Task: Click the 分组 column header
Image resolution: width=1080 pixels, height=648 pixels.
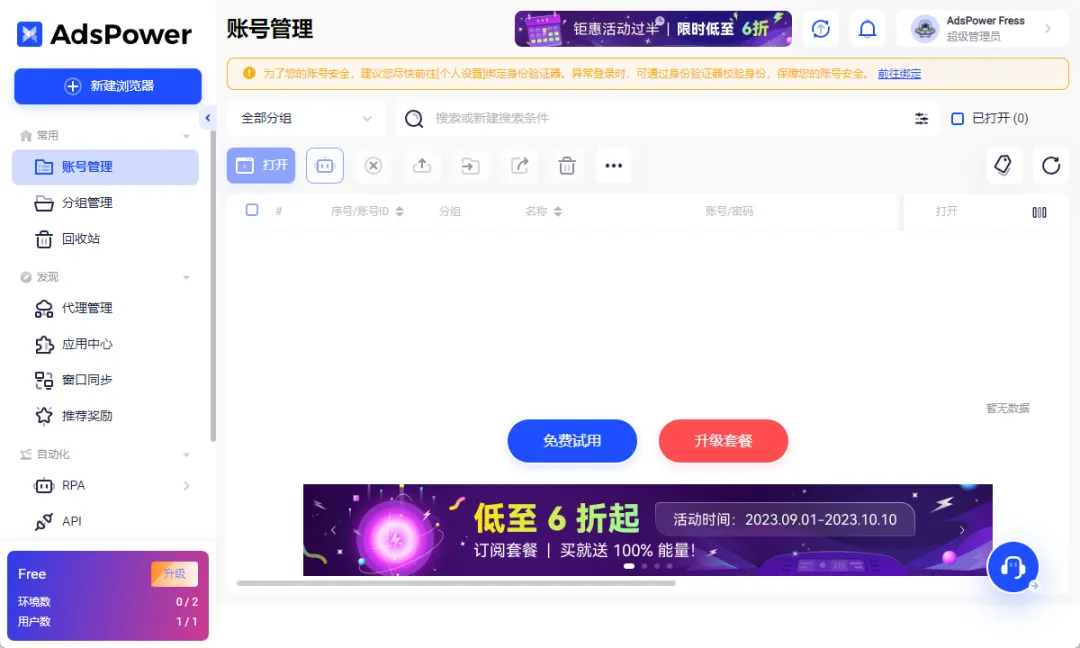Action: click(x=450, y=211)
